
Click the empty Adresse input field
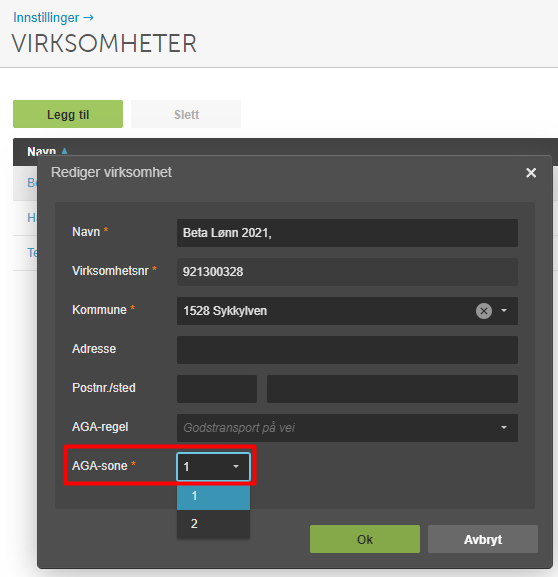(x=347, y=350)
